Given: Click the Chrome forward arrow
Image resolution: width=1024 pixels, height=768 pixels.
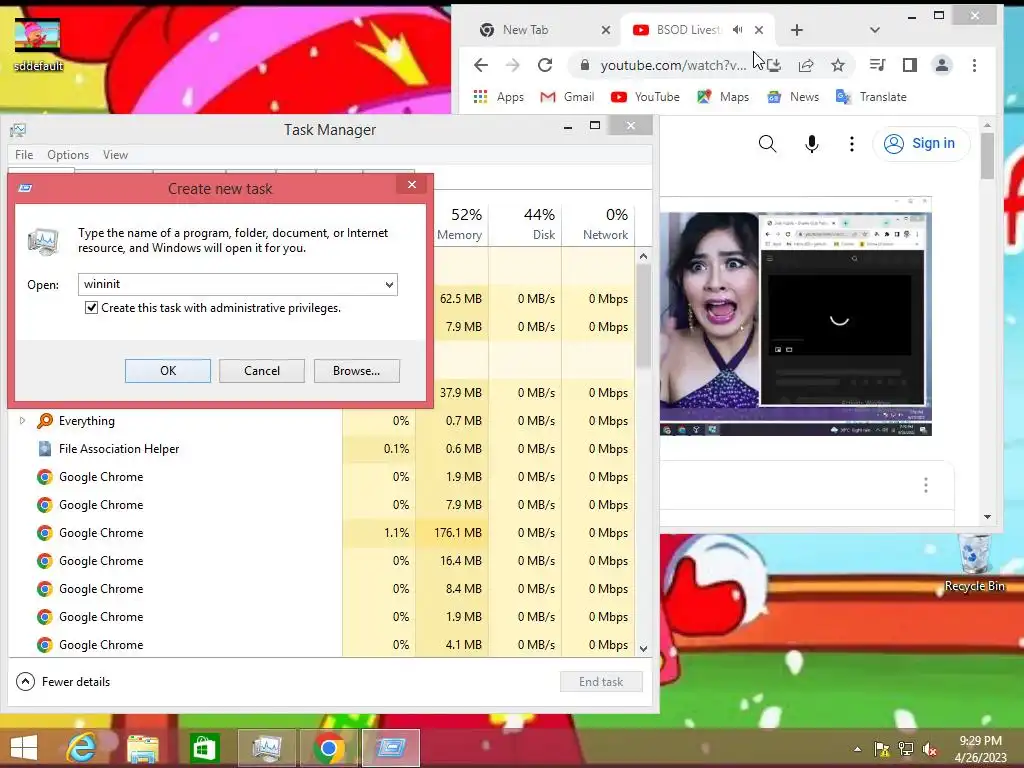Looking at the screenshot, I should point(513,65).
